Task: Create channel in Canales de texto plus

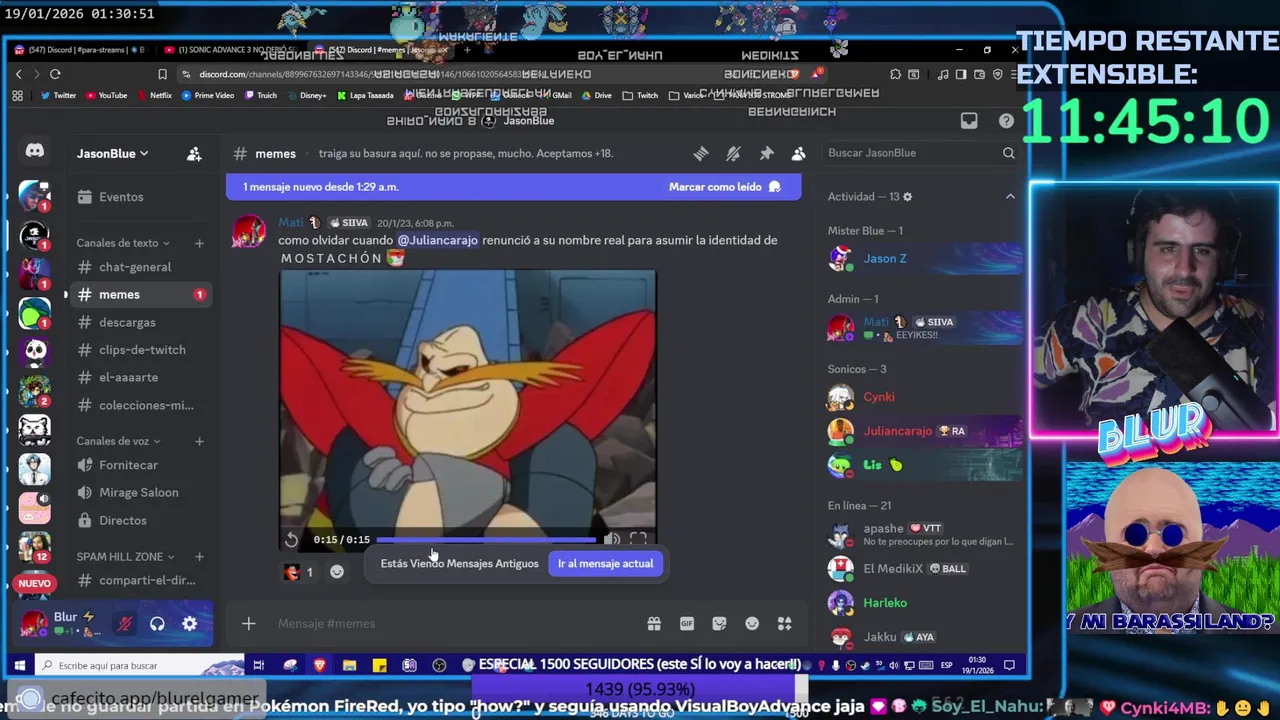Action: point(199,243)
